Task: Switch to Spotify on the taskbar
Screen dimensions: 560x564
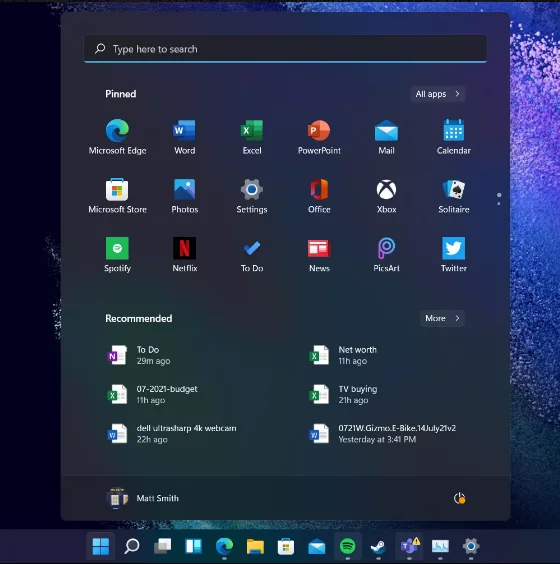Action: [347, 546]
